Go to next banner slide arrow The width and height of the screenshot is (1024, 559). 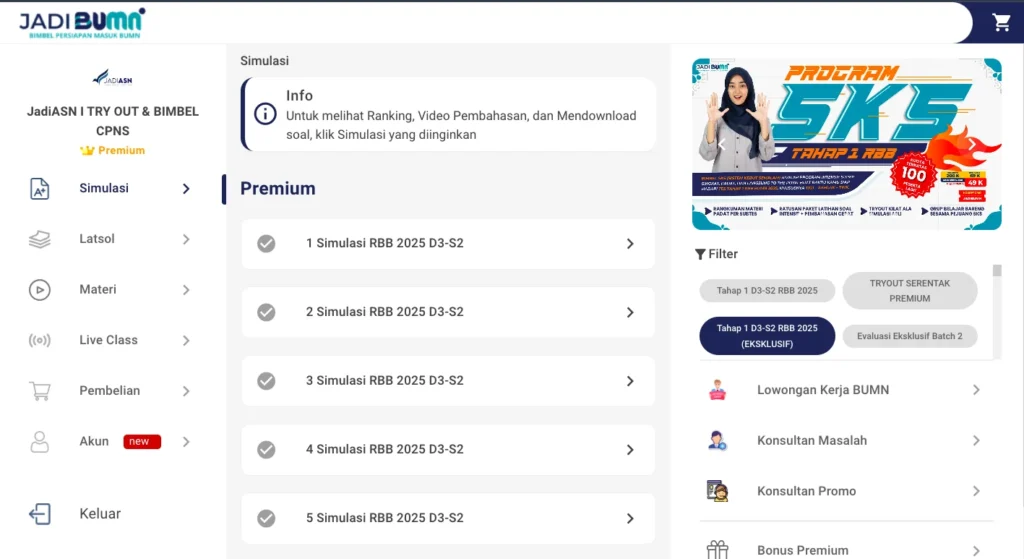pos(972,144)
